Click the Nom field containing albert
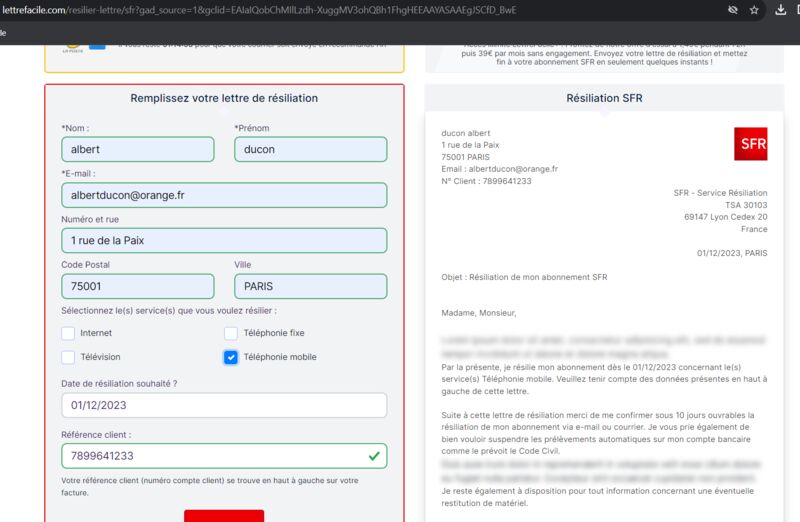The image size is (800, 522). (x=138, y=150)
